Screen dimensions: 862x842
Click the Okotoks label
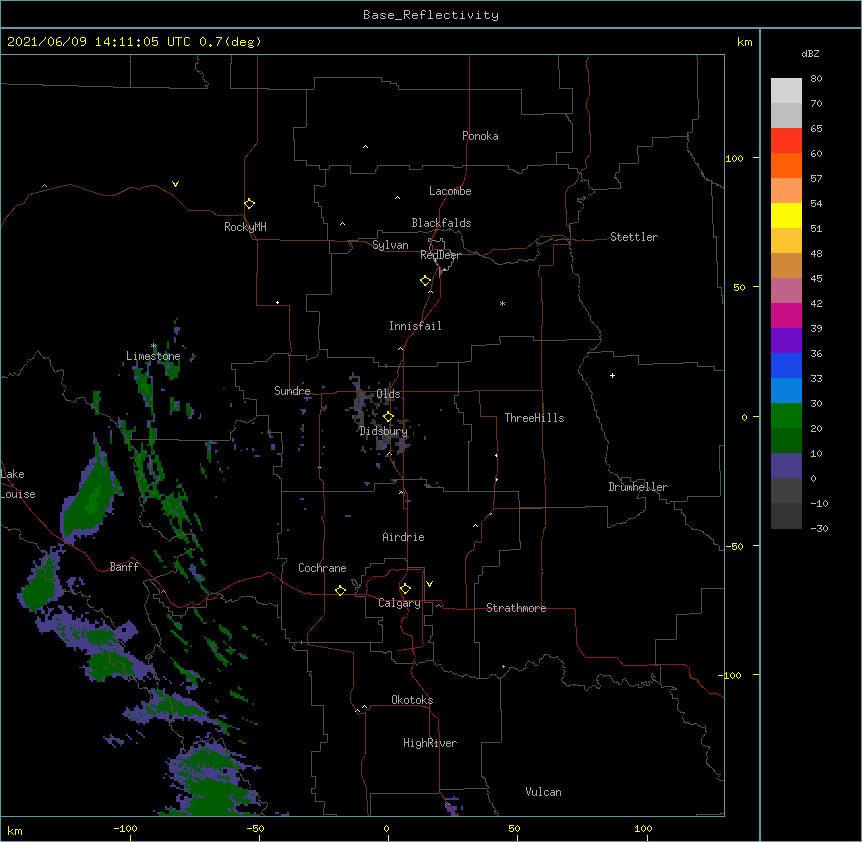click(x=412, y=700)
